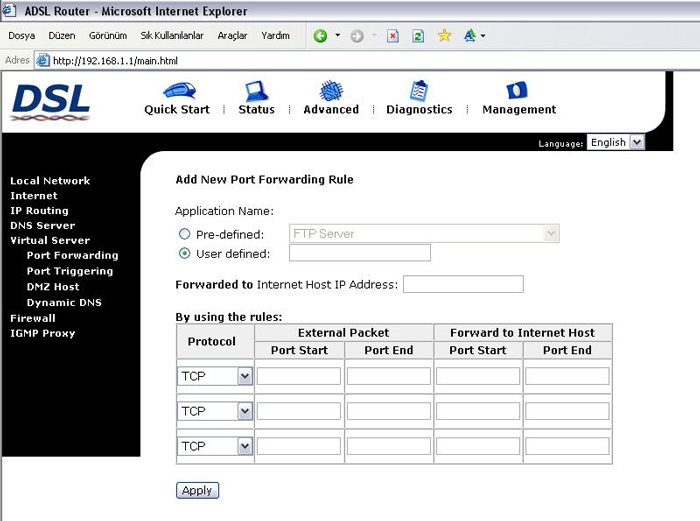Open the text size dropdown arrow
Screen dimensions: 700x521
483,36
